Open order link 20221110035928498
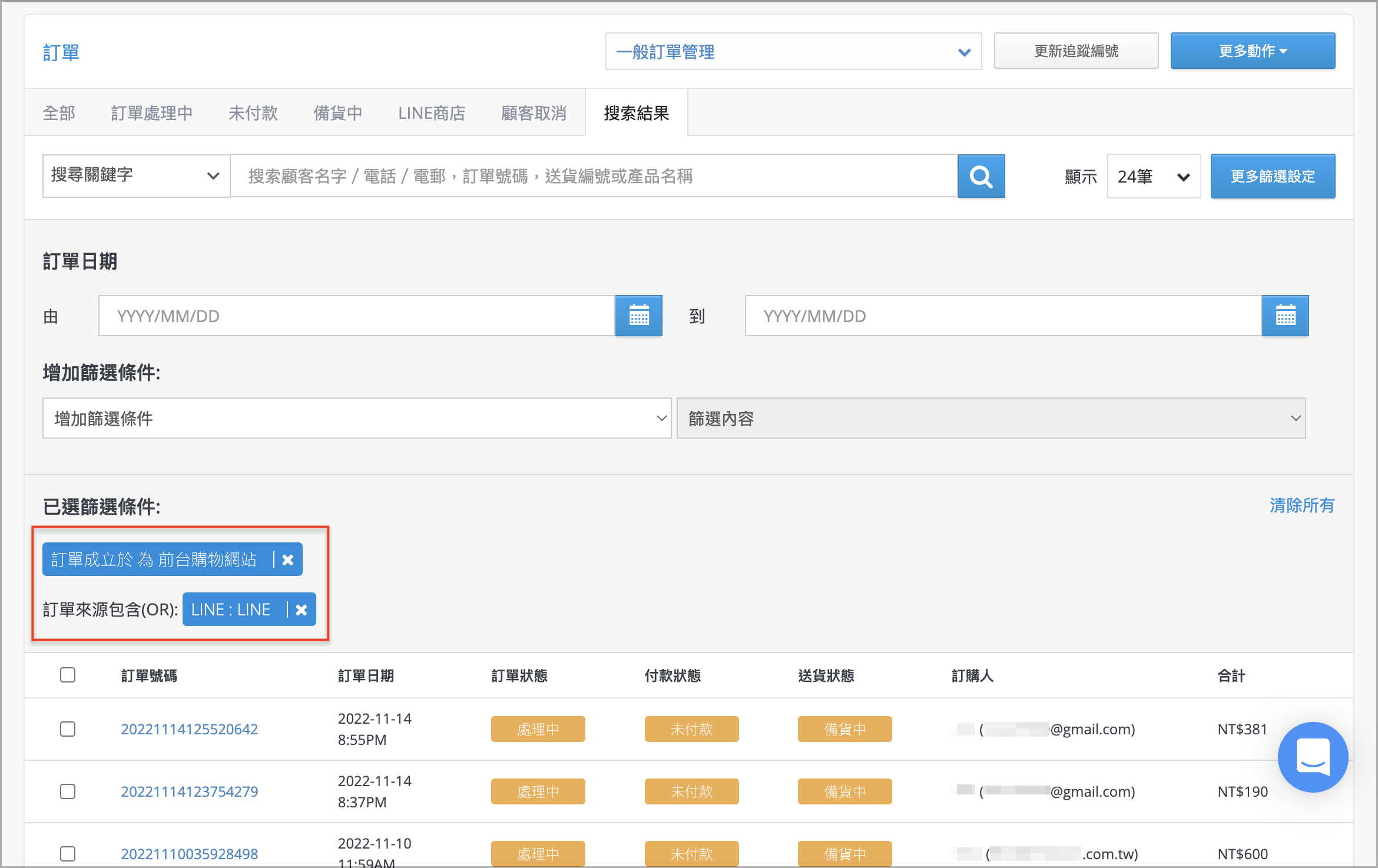The image size is (1378, 868). click(190, 853)
